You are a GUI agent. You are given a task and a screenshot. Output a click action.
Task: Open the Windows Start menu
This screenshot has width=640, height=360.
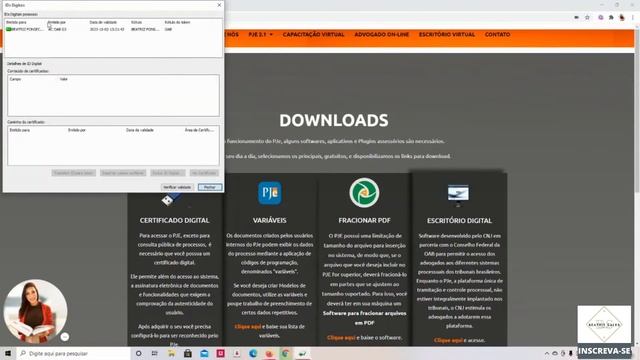pos(7,353)
